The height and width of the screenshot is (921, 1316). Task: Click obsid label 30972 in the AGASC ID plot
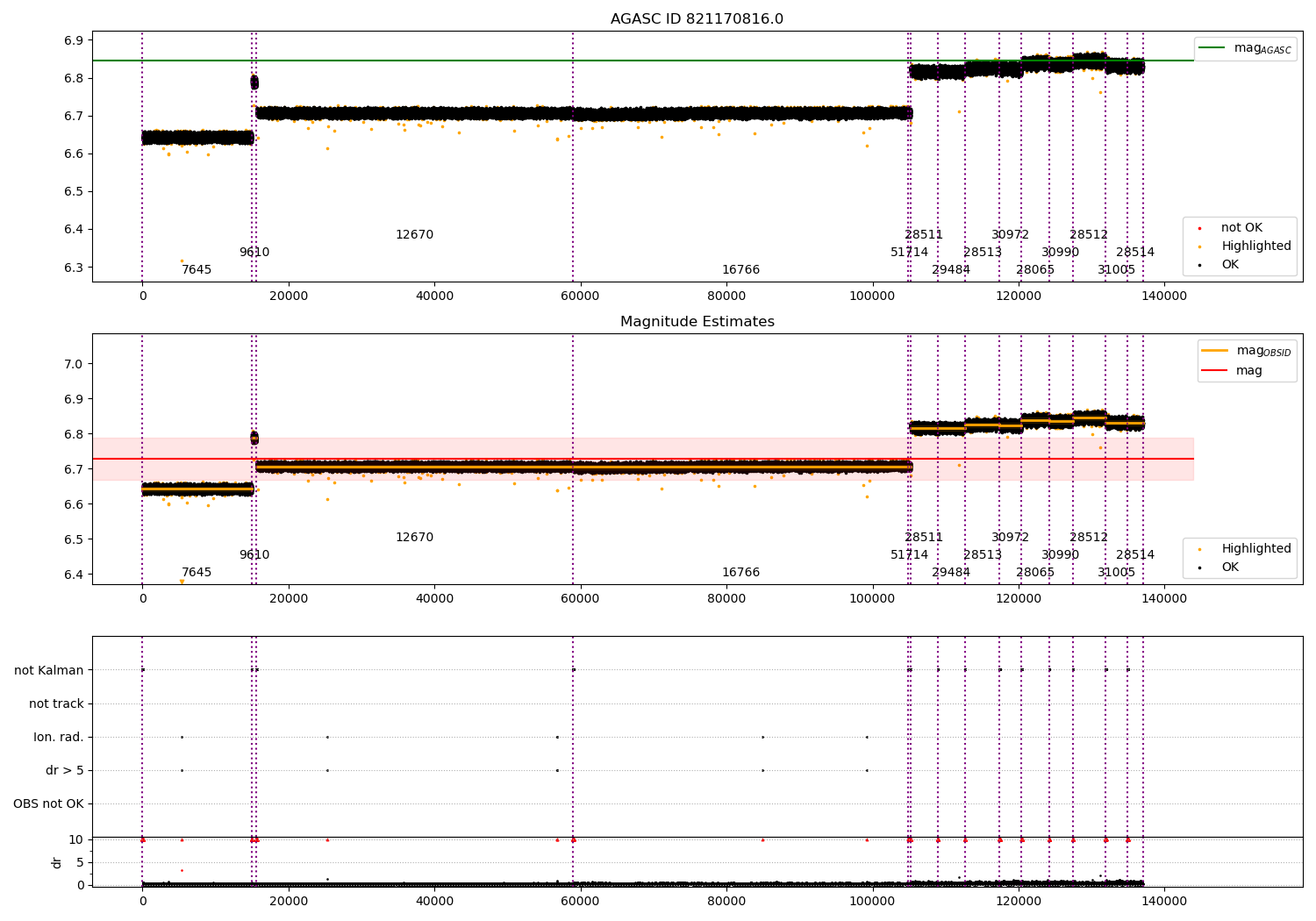pyautogui.click(x=1010, y=235)
